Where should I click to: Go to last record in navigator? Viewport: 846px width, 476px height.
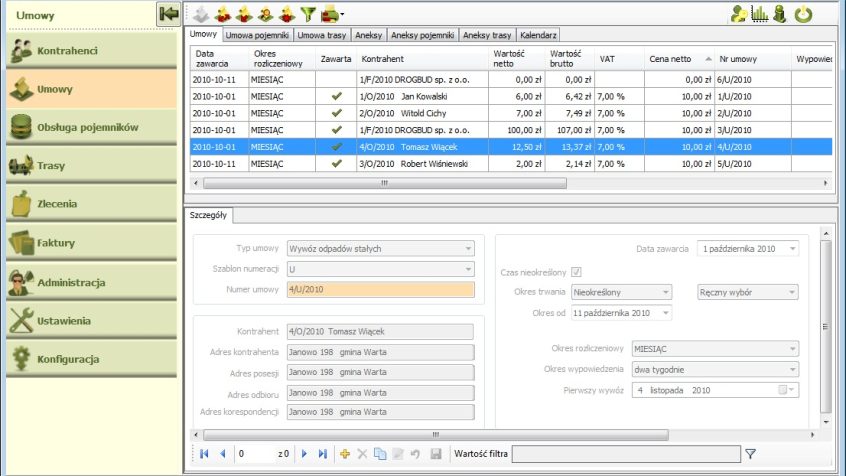coord(323,454)
